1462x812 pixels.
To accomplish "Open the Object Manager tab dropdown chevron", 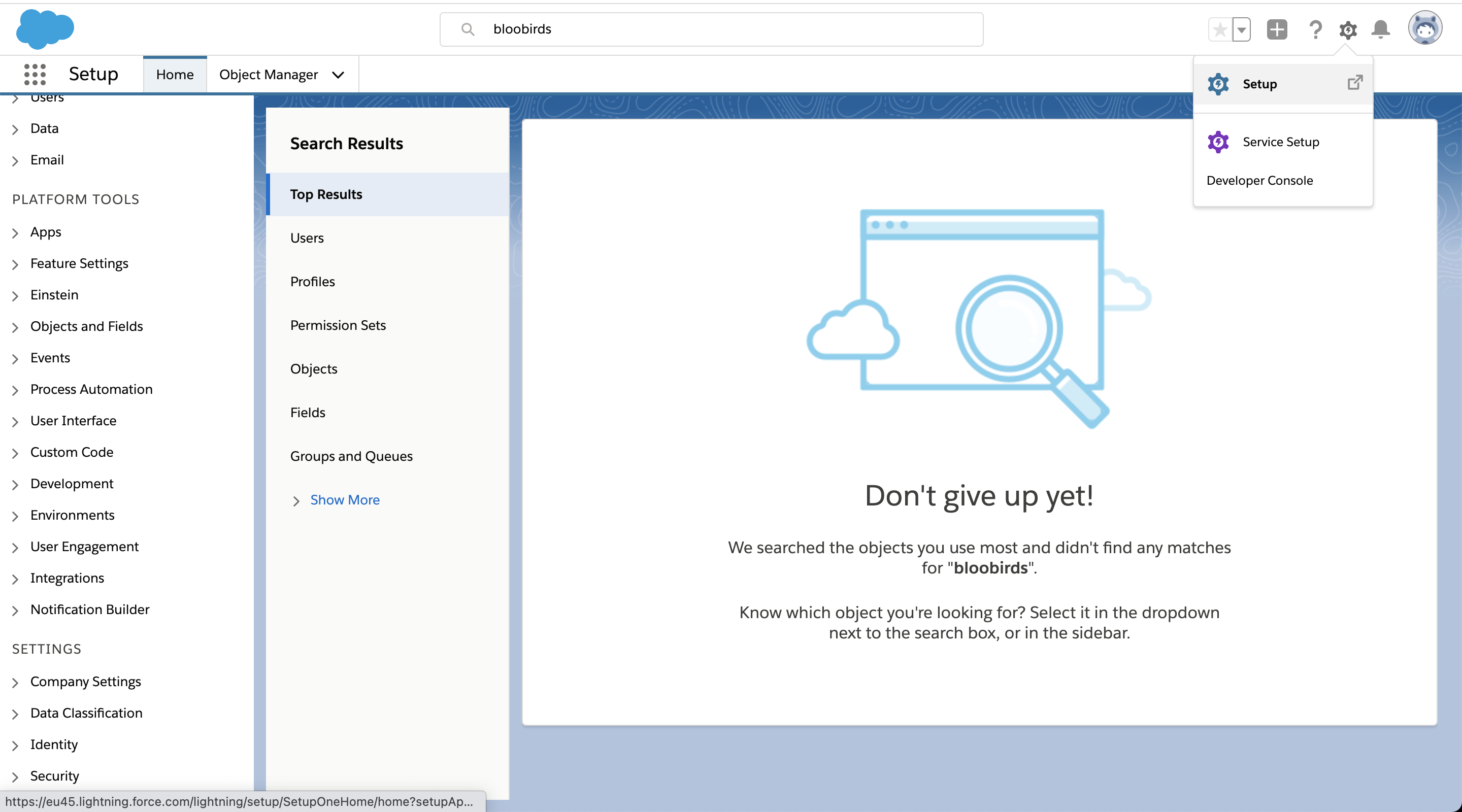I will point(338,75).
